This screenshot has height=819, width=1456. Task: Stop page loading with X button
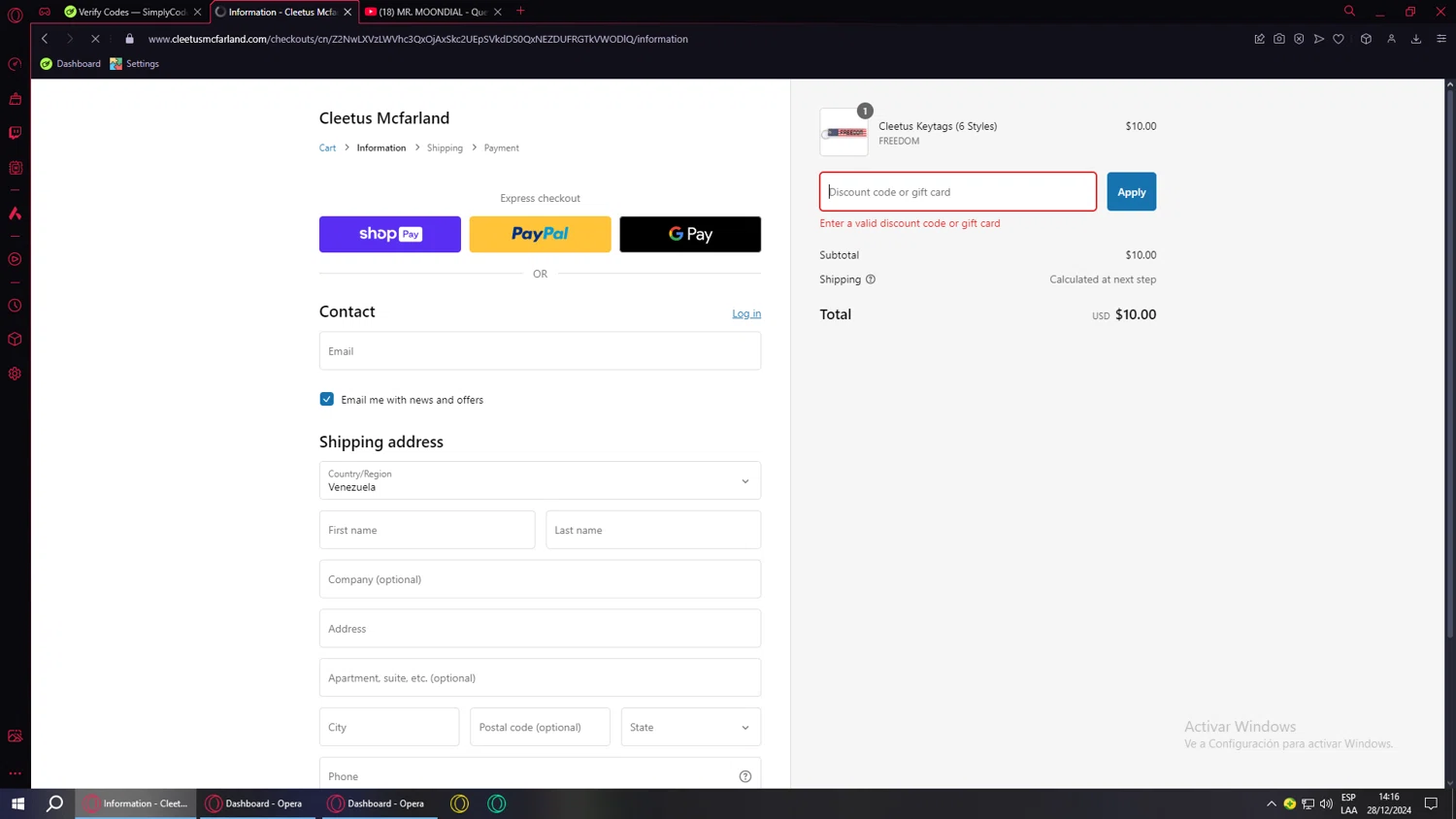click(x=95, y=39)
